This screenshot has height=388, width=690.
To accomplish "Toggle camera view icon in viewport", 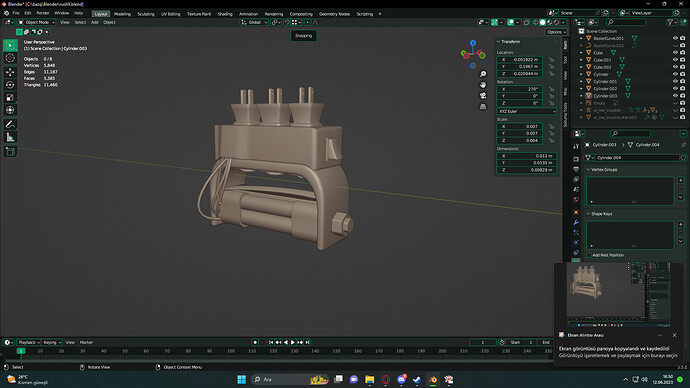I will point(483,95).
